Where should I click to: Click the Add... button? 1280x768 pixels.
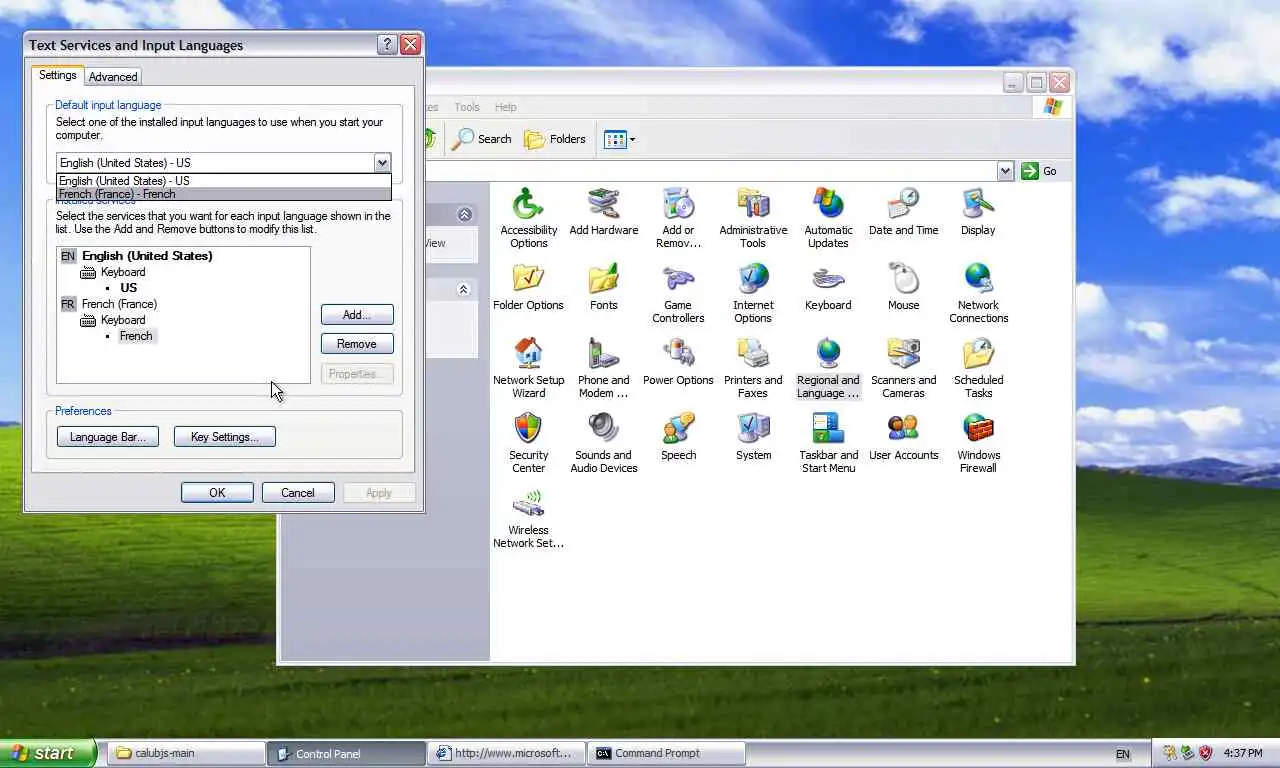[357, 314]
